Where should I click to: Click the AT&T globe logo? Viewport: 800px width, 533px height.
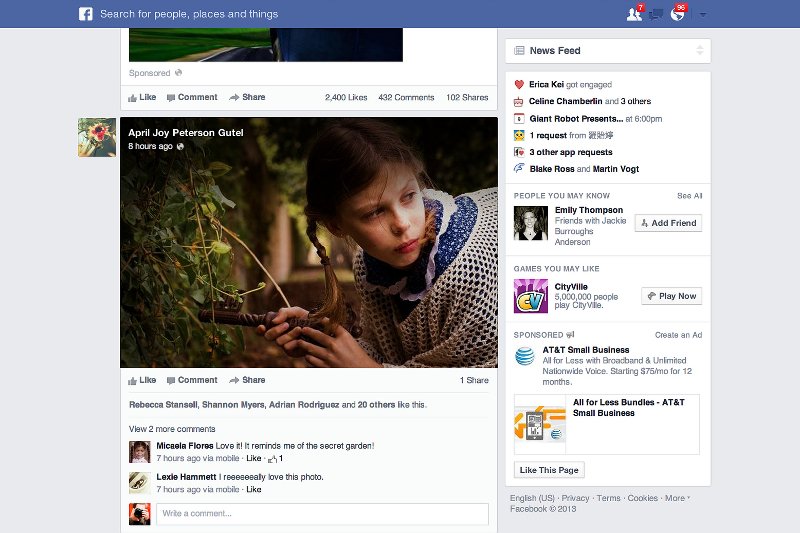click(x=524, y=356)
